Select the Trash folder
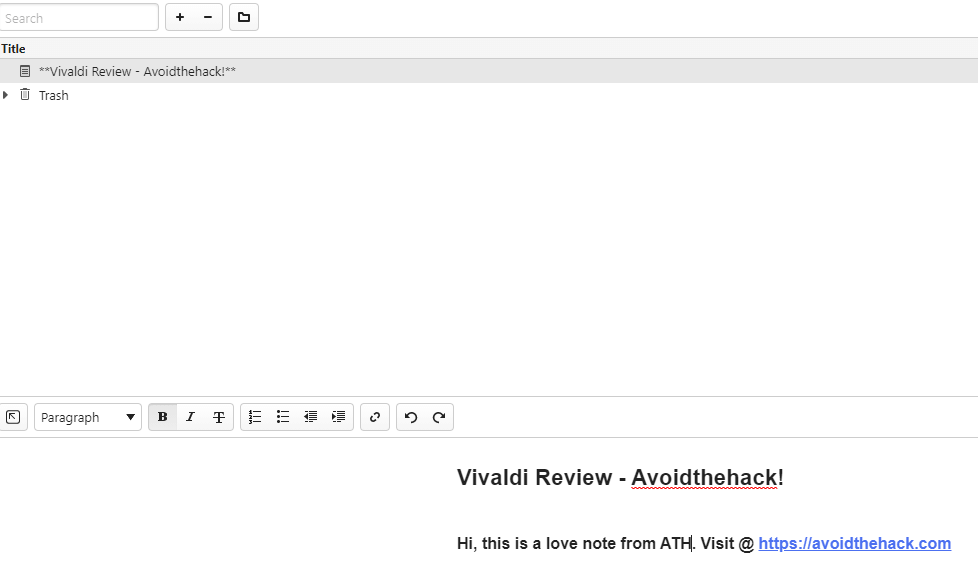Screen dimensions: 978x579 pyautogui.click(x=53, y=96)
